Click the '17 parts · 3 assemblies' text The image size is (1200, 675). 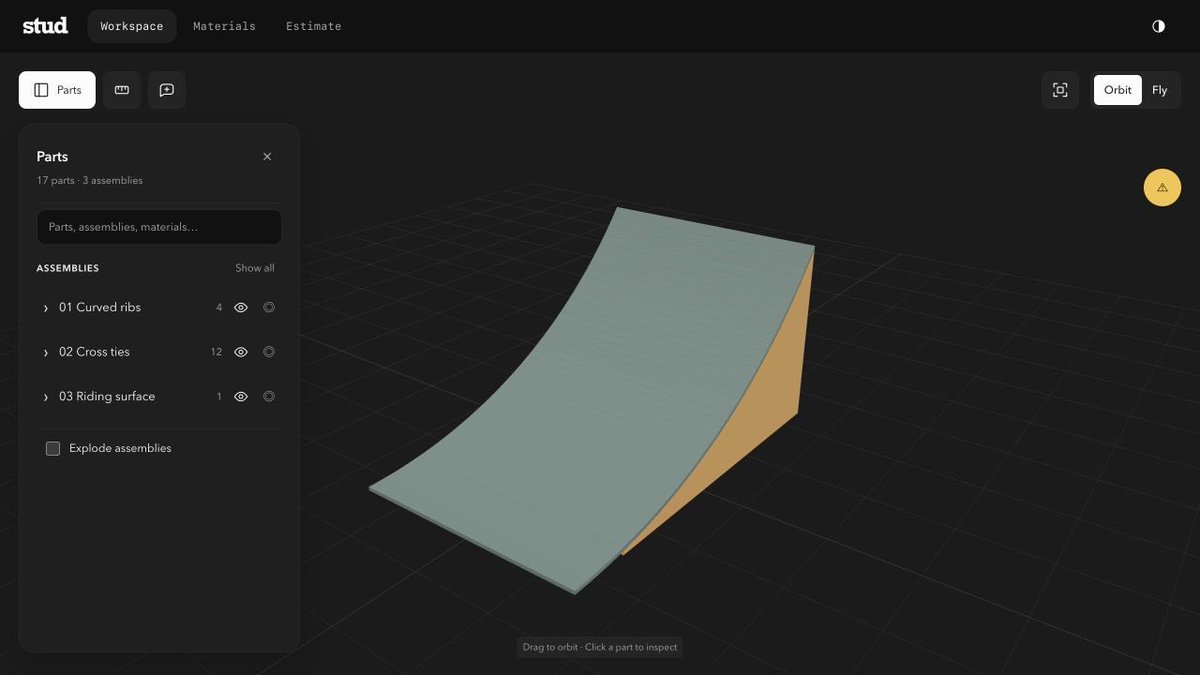[90, 181]
